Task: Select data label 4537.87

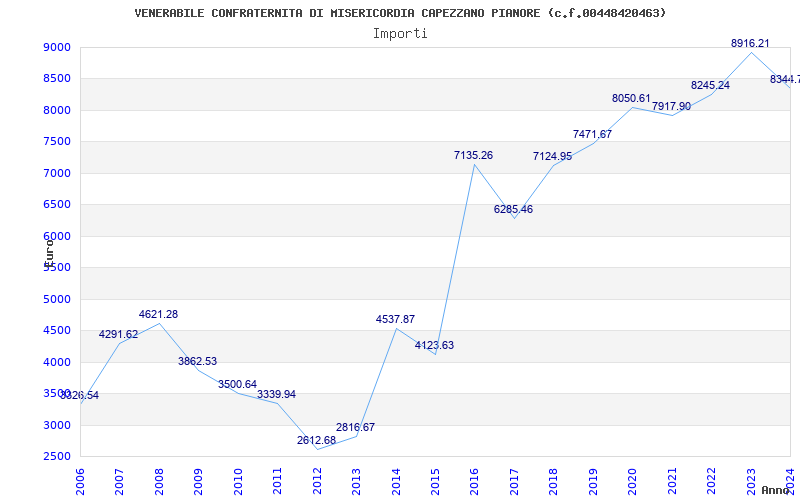Action: (x=395, y=319)
